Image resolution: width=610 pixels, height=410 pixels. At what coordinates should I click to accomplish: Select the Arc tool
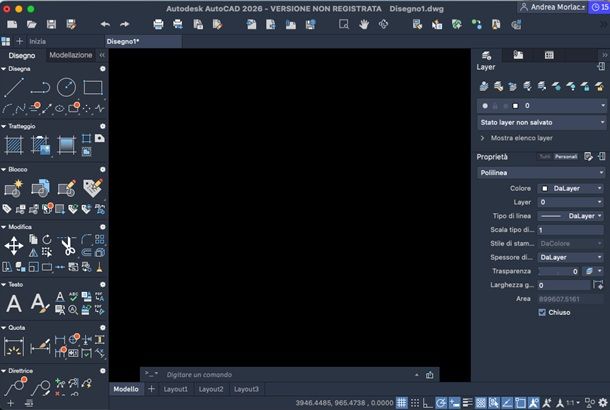pos(7,109)
